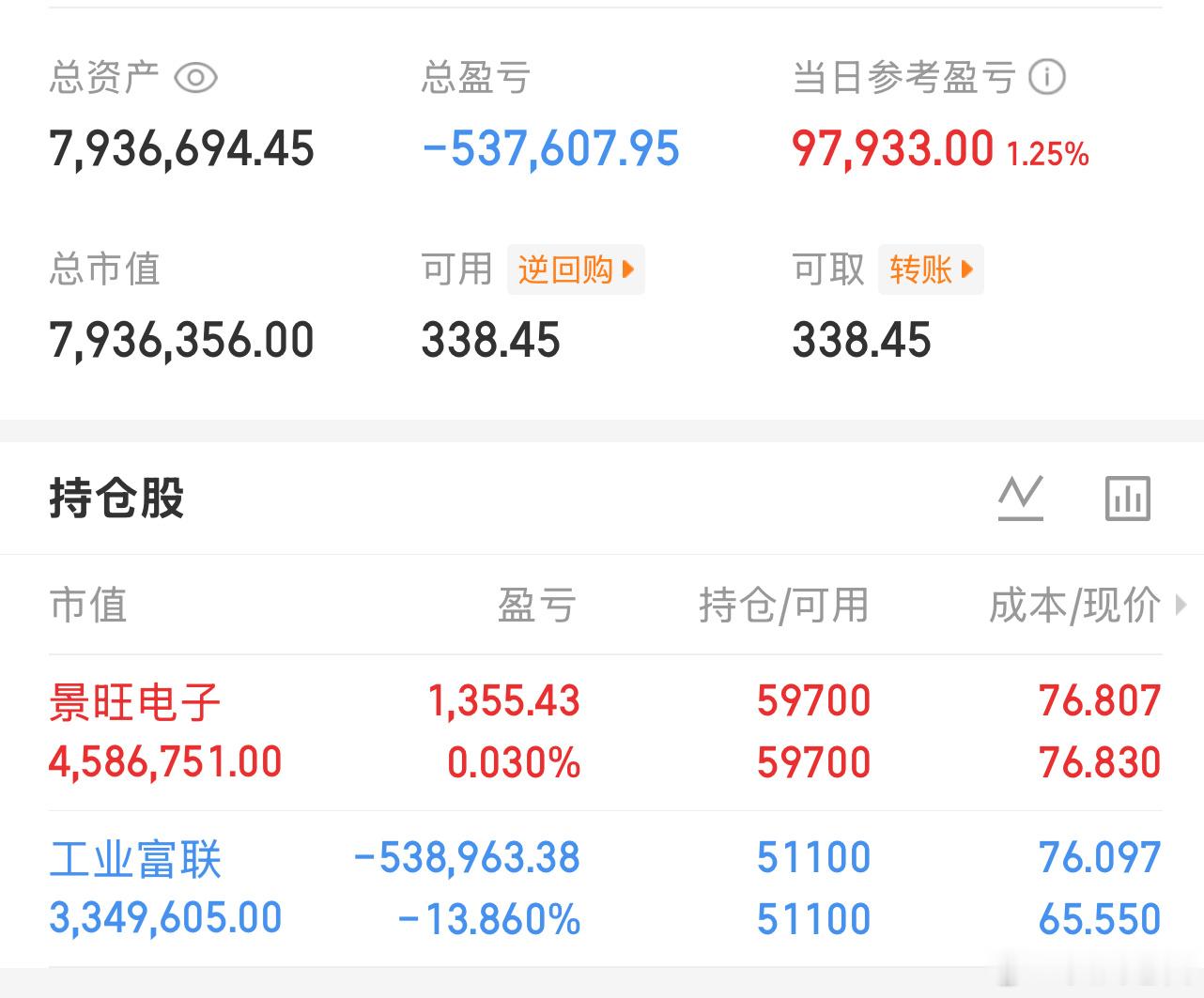Open the 工业富联 holding row
Image resolution: width=1204 pixels, height=998 pixels.
605,889
